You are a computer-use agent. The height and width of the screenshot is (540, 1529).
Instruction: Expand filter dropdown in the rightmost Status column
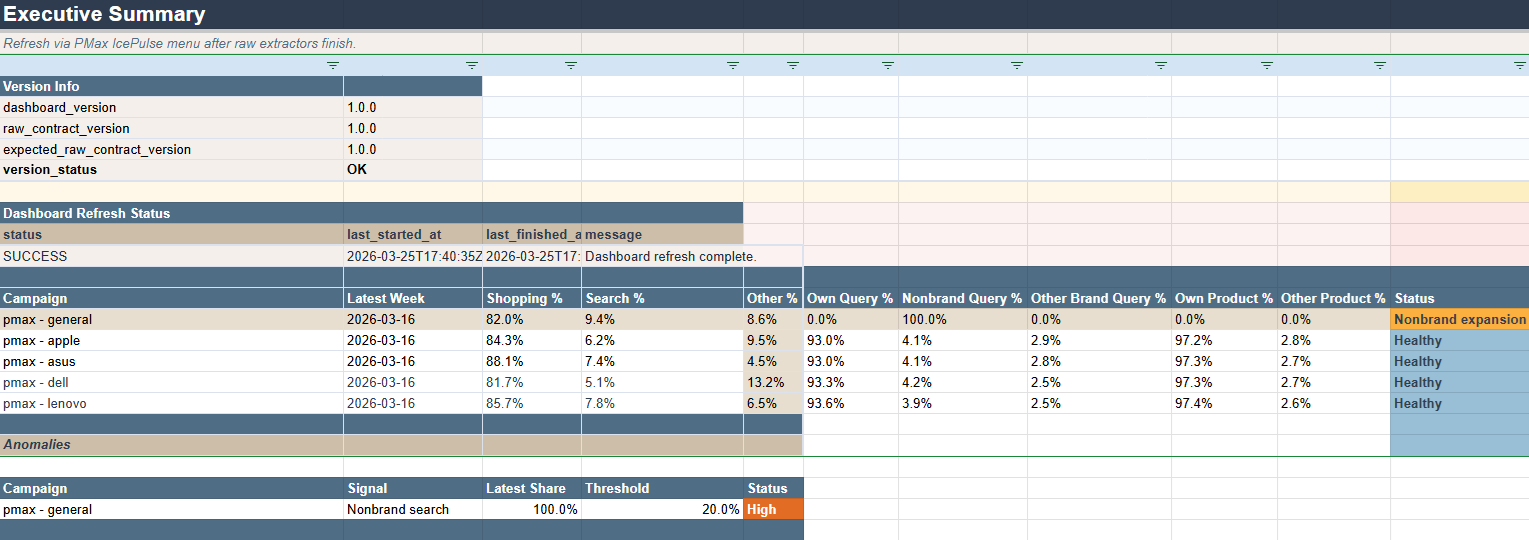coord(1519,65)
